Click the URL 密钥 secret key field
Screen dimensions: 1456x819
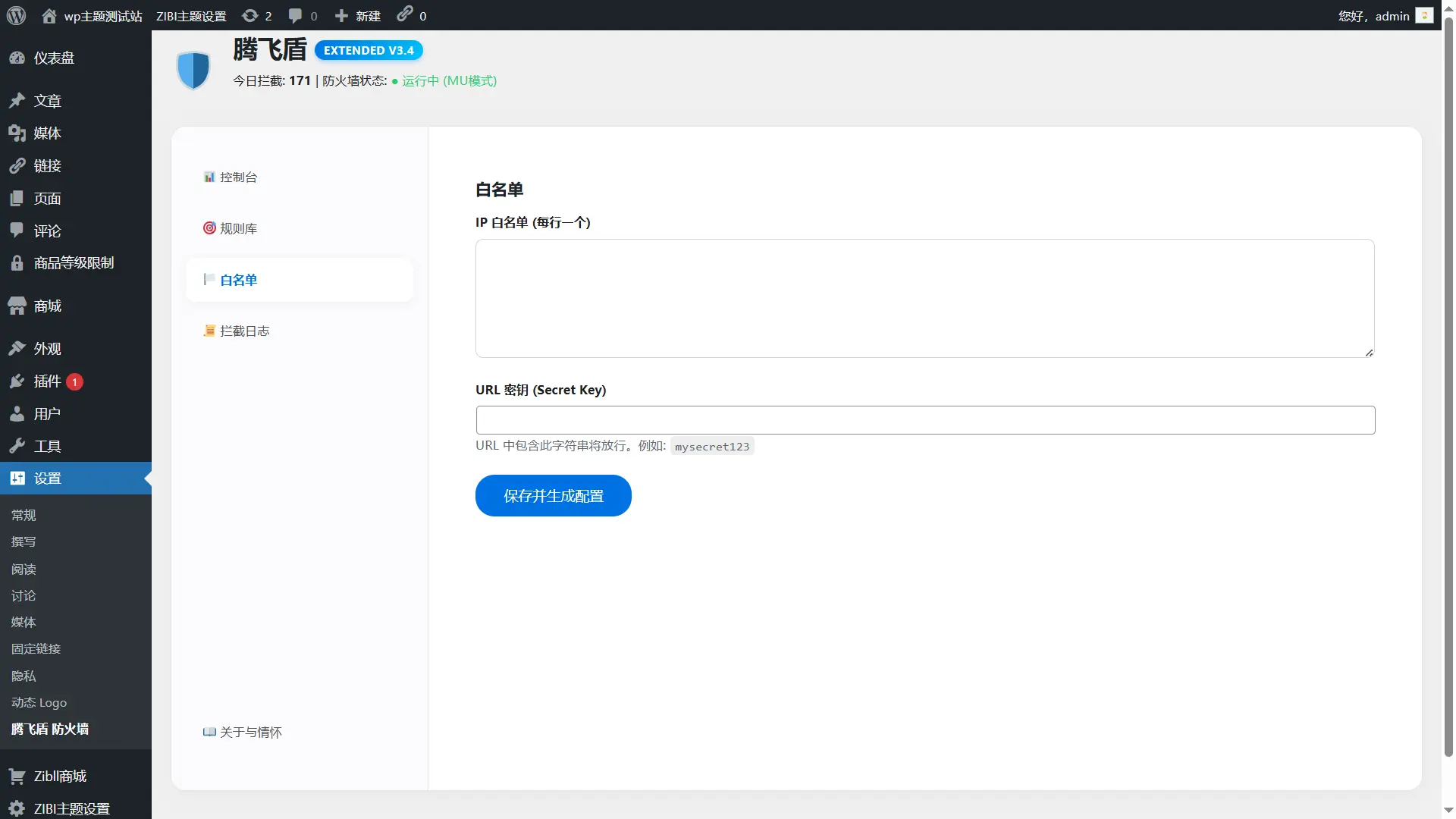924,420
